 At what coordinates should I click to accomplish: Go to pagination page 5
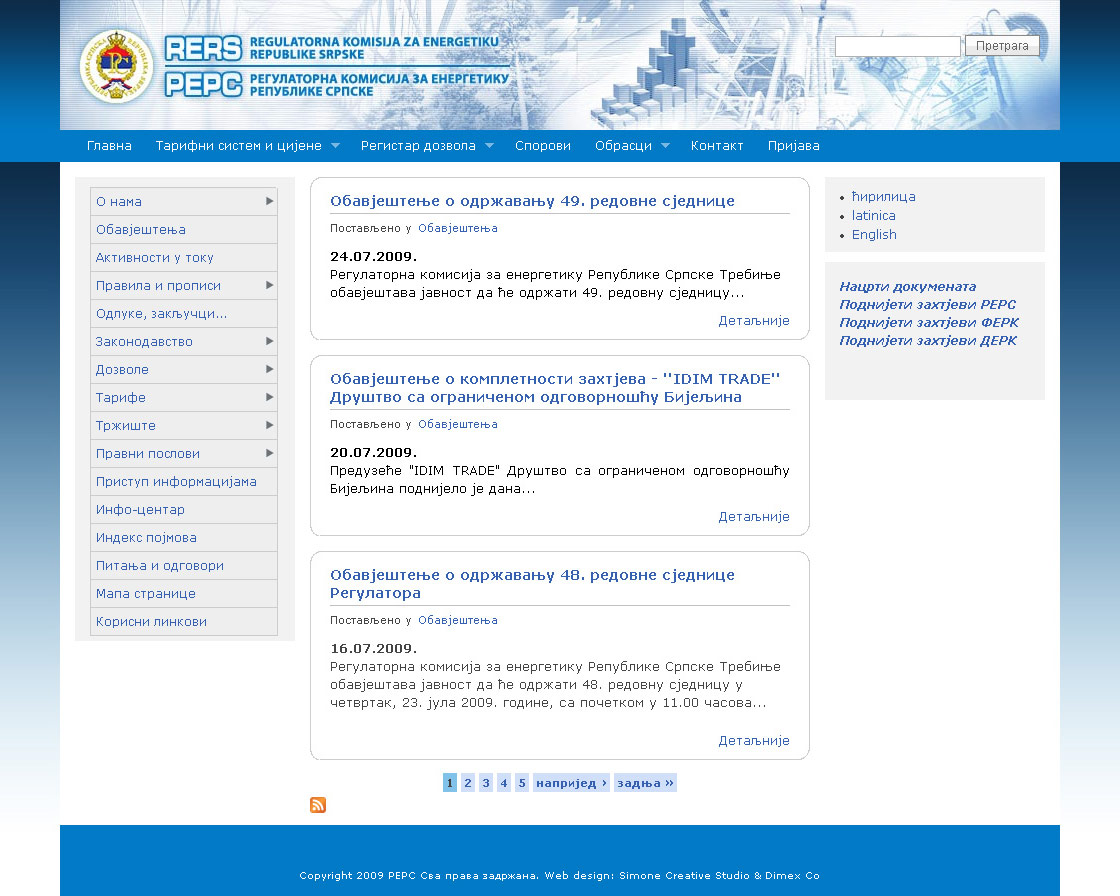coord(522,783)
